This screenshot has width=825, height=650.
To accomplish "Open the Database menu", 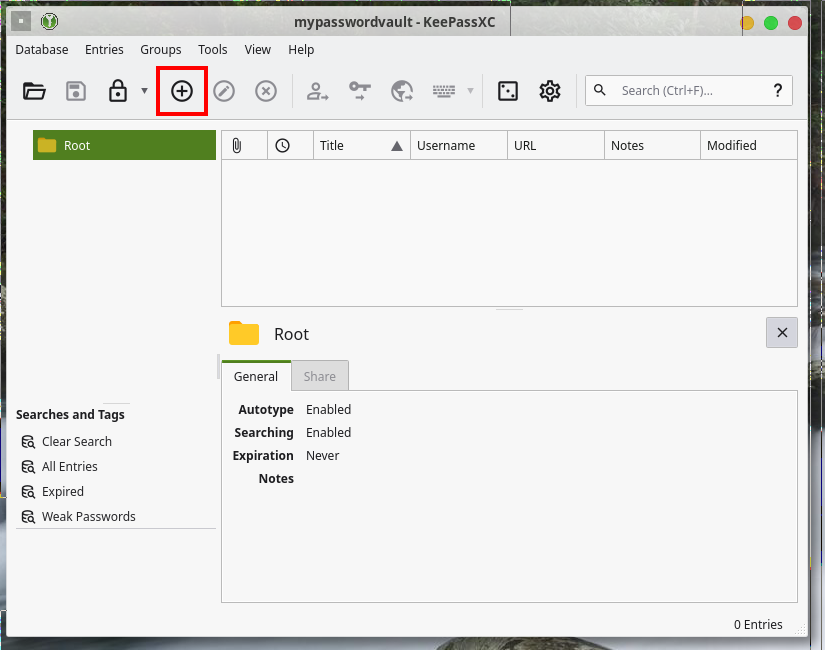I will tap(42, 49).
